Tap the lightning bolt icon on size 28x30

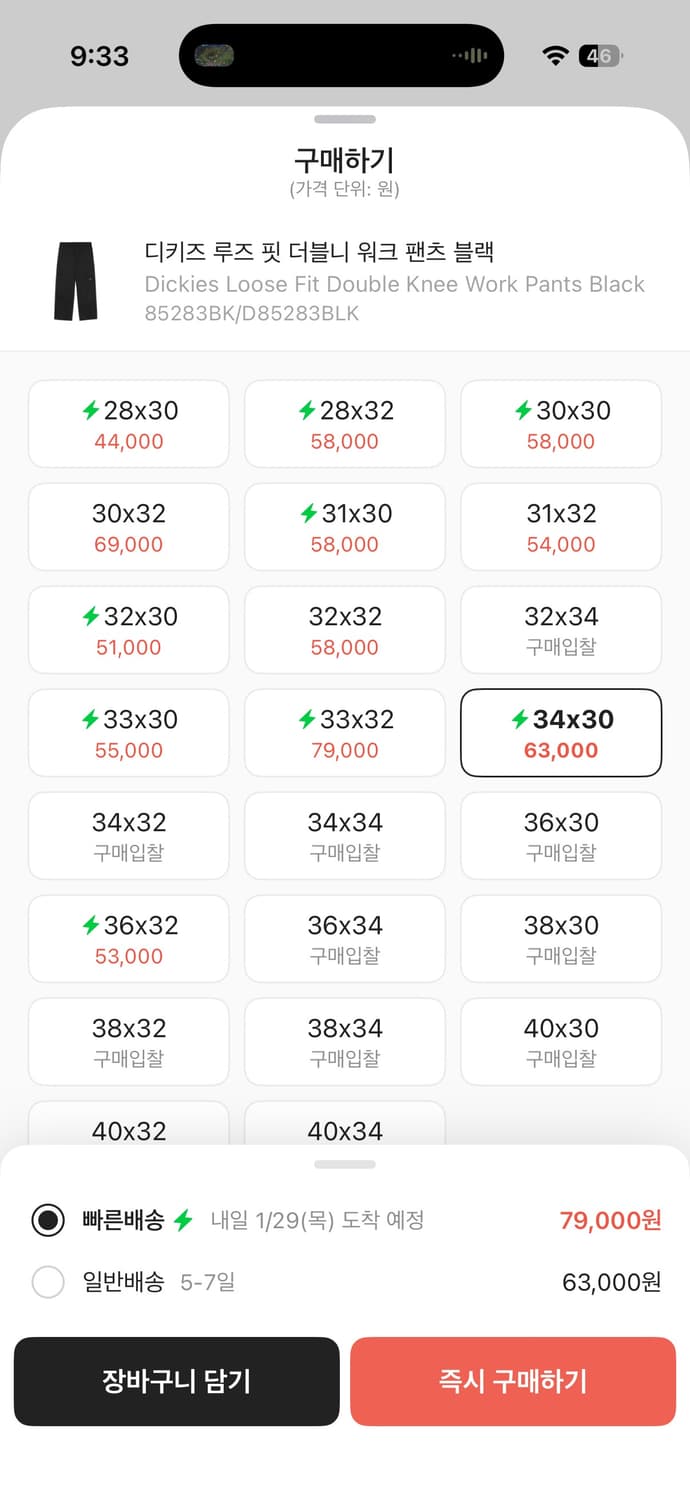click(90, 410)
